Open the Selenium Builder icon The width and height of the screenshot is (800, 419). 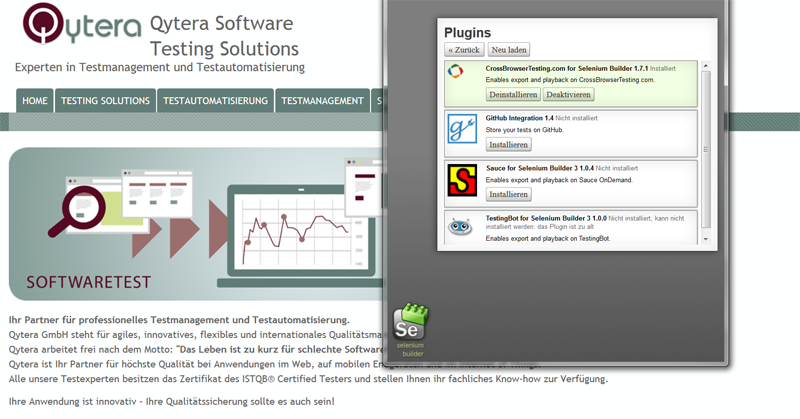[410, 325]
